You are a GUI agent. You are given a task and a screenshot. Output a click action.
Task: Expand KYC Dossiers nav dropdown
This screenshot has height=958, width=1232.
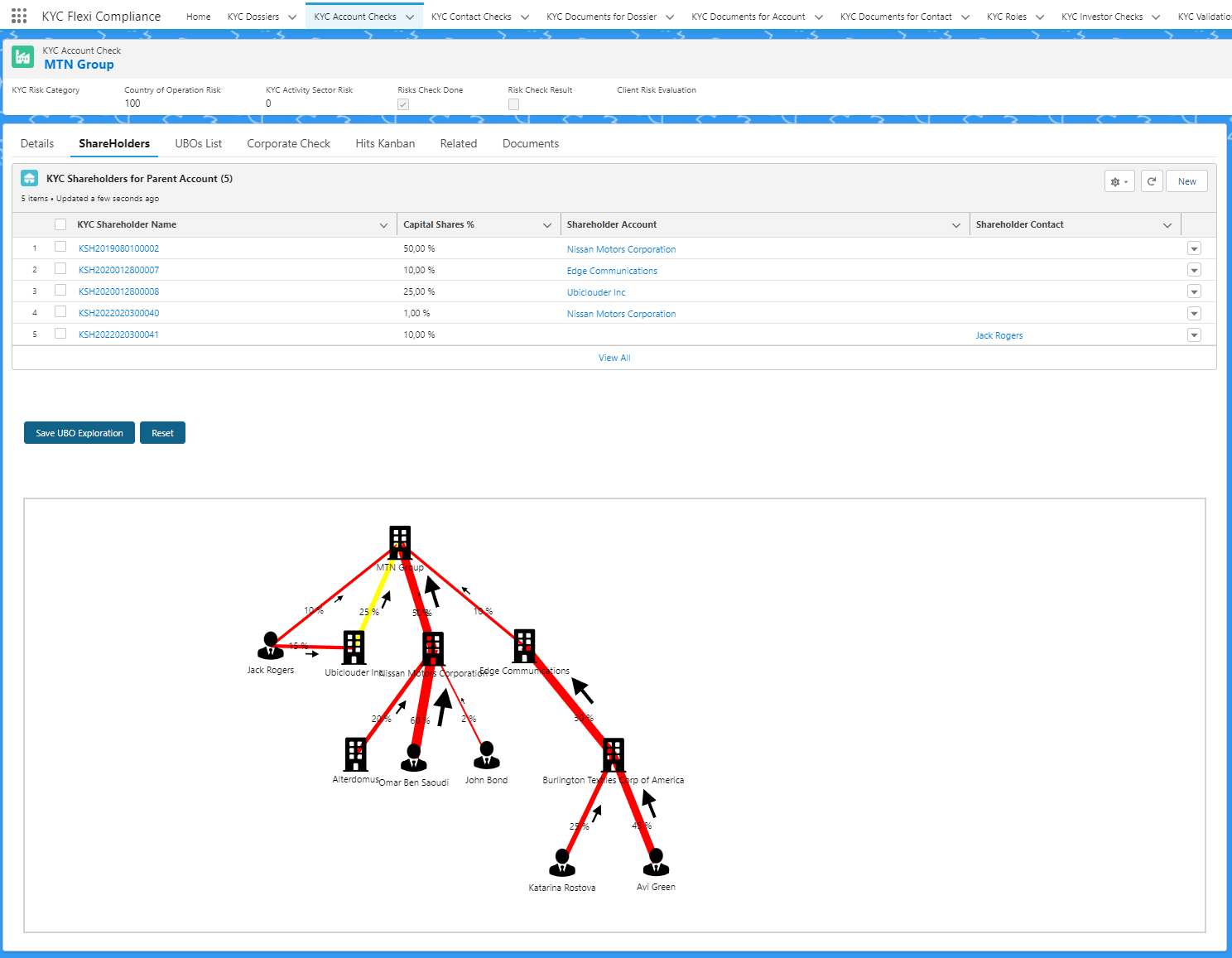click(292, 17)
